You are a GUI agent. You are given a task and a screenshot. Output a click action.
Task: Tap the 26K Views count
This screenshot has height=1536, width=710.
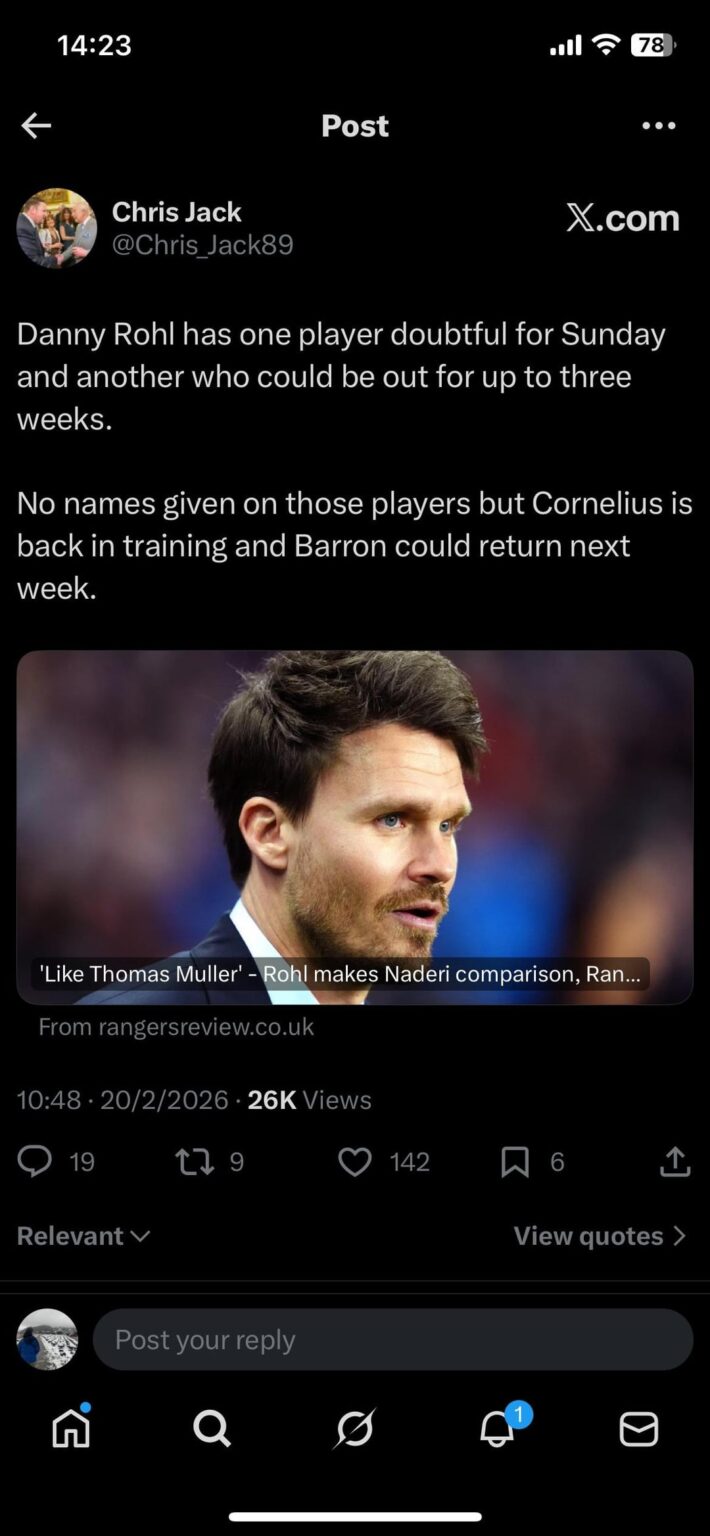pyautogui.click(x=309, y=1100)
